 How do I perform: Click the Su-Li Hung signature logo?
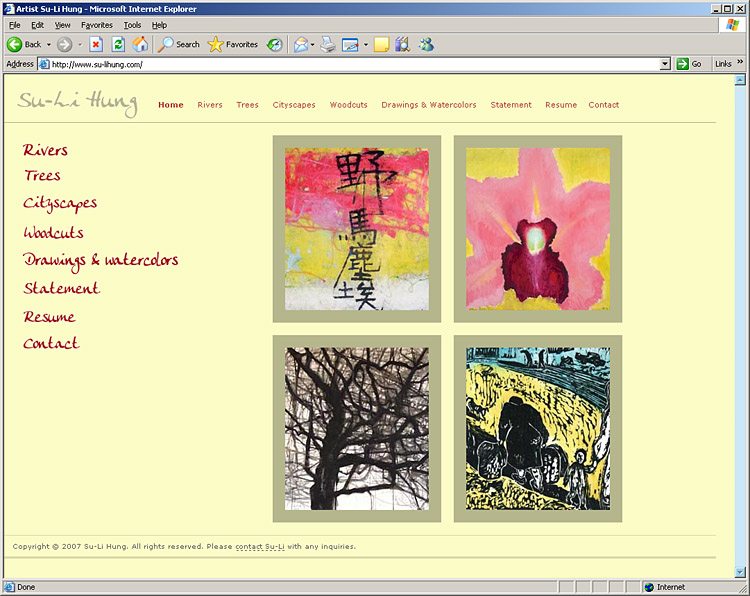coord(78,102)
